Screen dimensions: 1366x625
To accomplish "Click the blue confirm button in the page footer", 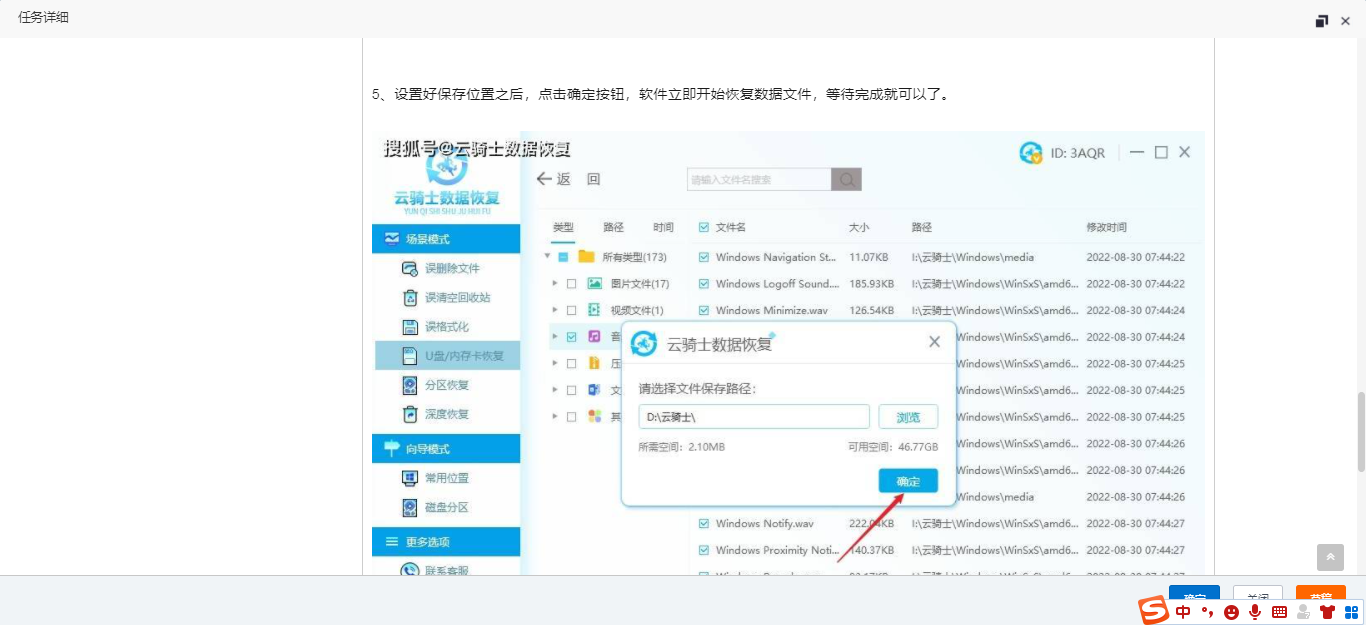I will coord(1194,596).
